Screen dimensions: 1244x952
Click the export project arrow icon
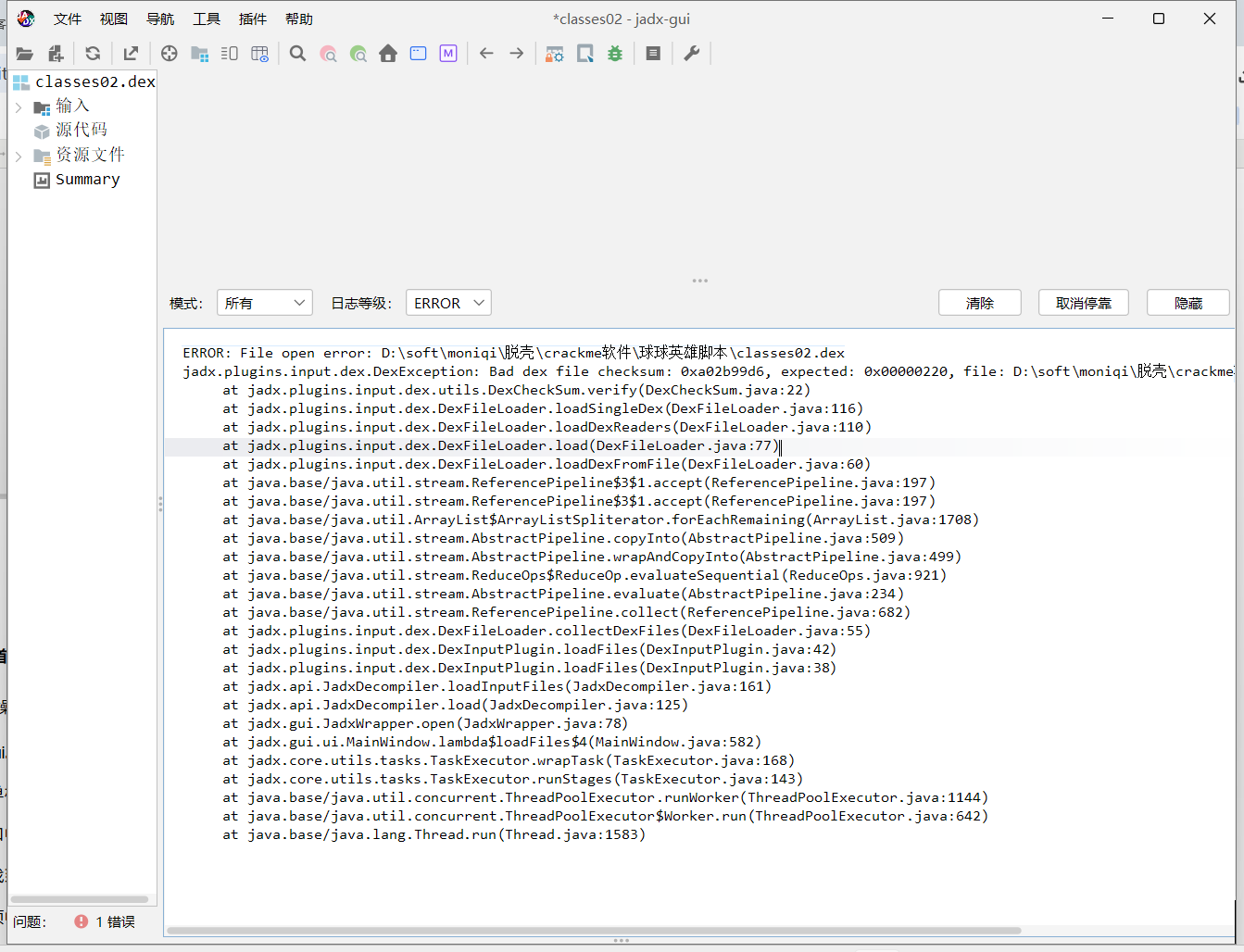[x=131, y=54]
